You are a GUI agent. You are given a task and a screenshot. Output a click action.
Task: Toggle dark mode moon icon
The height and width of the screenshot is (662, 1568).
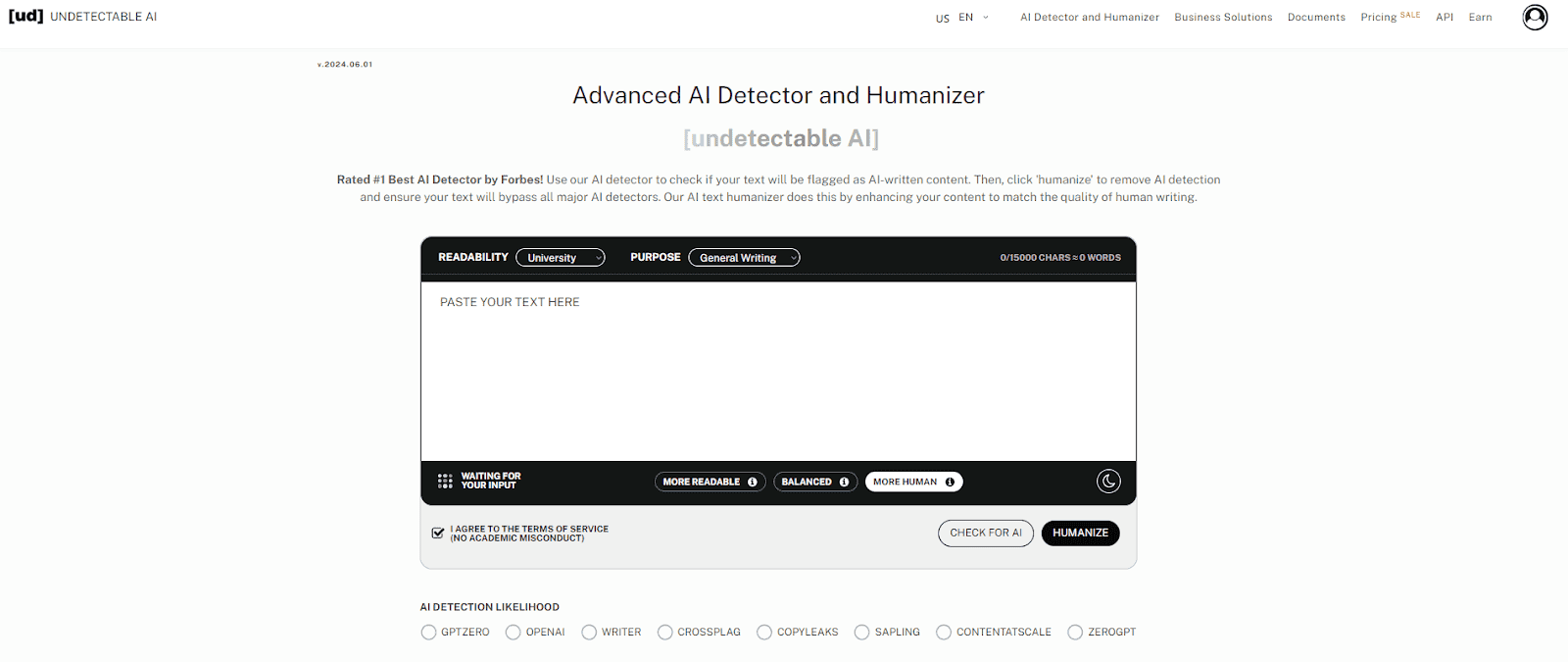(1108, 481)
